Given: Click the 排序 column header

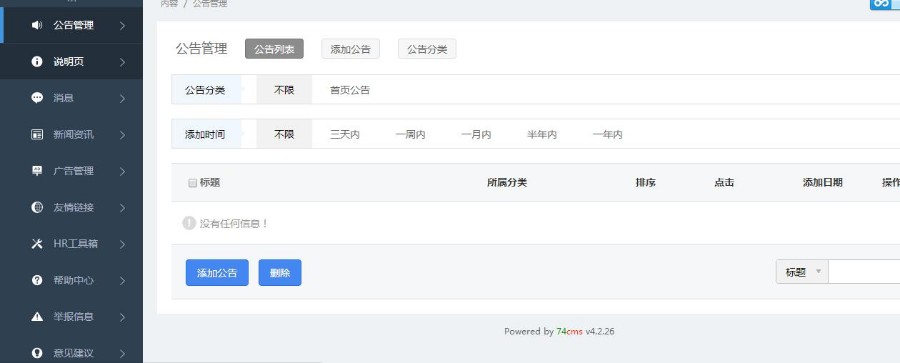Looking at the screenshot, I should (x=646, y=183).
